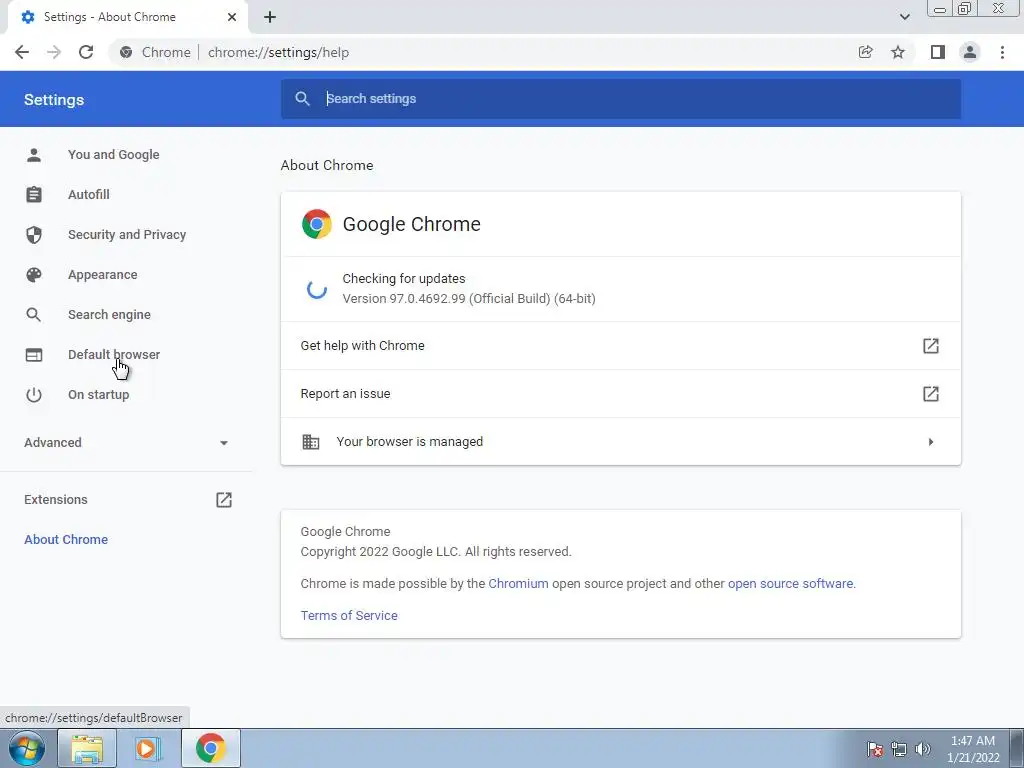Open the Chromium project link
The width and height of the screenshot is (1024, 768).
pyautogui.click(x=519, y=583)
